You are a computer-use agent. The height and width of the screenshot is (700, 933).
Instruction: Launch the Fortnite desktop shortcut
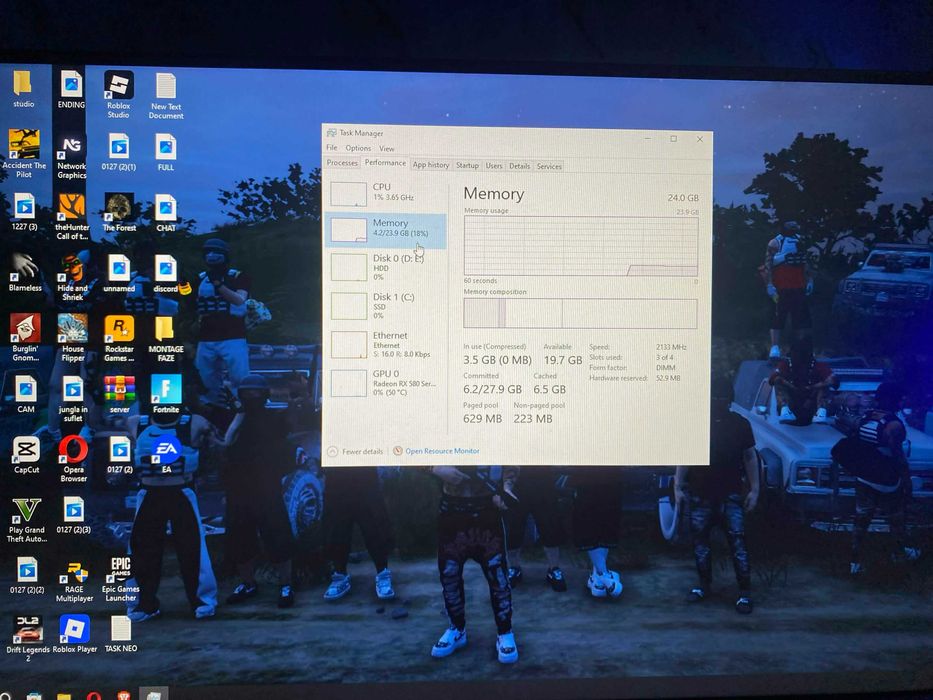[x=166, y=394]
